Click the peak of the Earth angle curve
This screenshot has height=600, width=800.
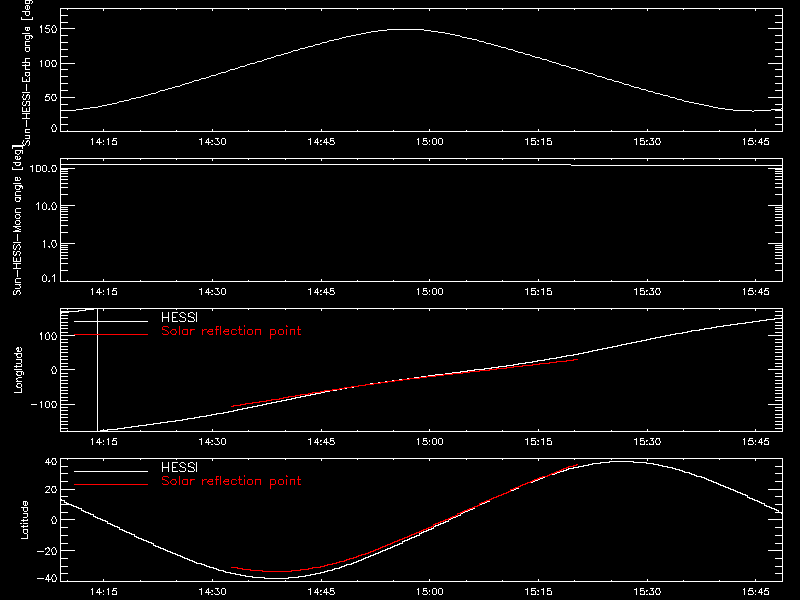(406, 30)
